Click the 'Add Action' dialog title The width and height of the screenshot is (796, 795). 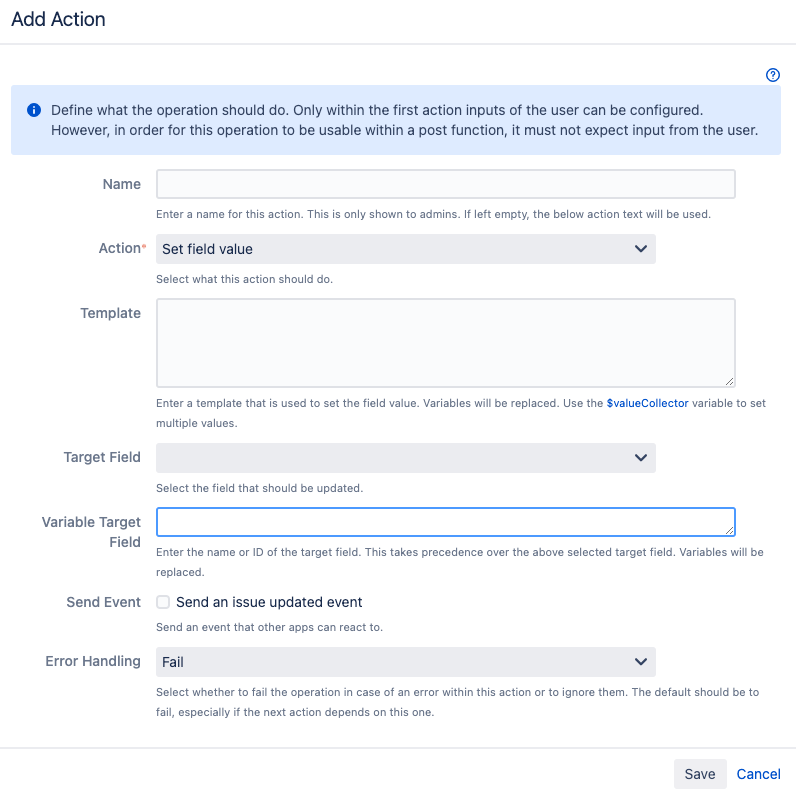[x=58, y=19]
